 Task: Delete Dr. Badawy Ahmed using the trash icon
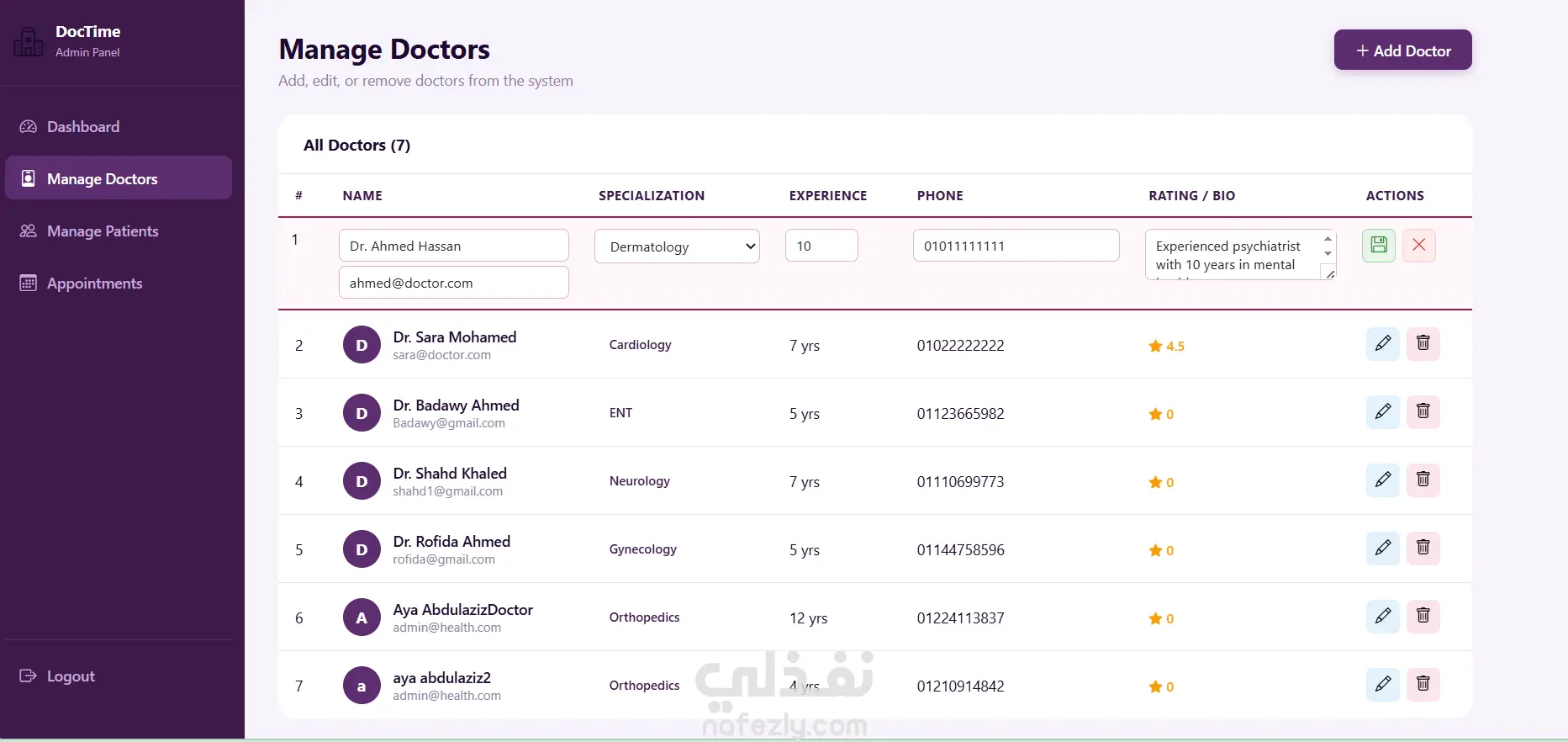(x=1423, y=412)
